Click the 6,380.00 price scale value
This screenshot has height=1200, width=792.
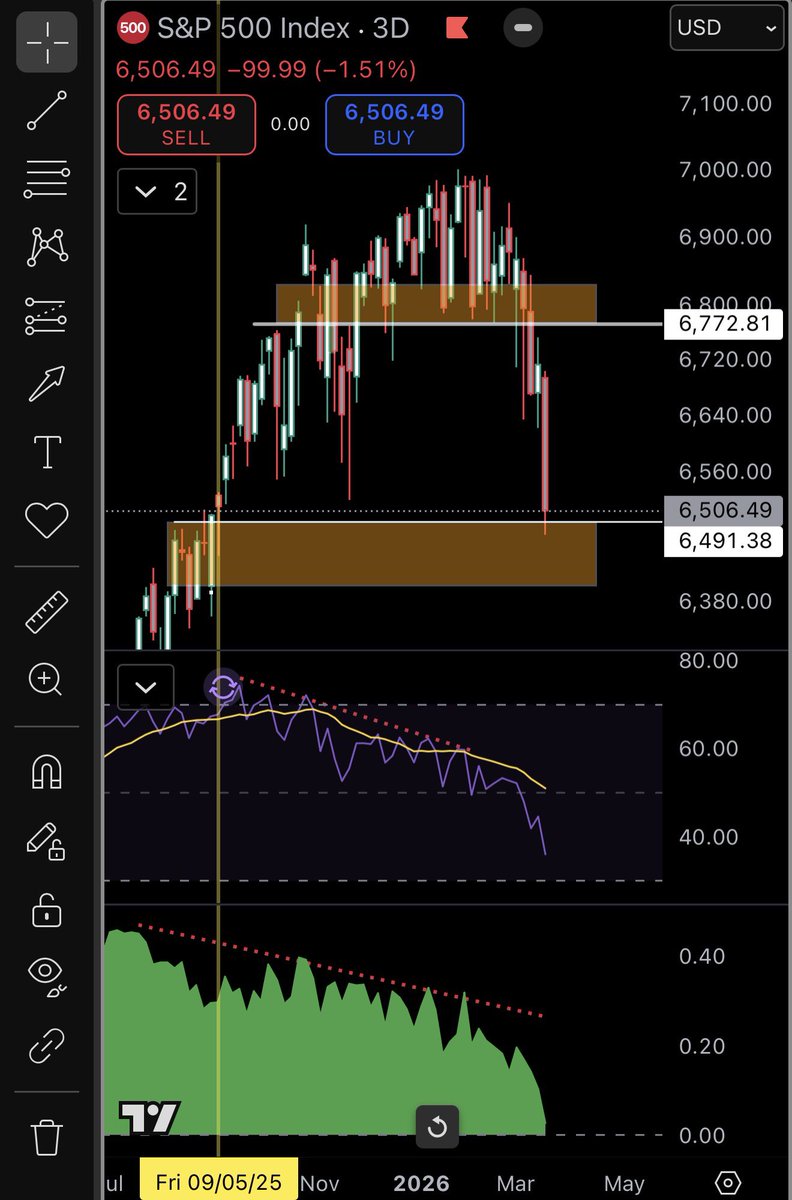point(725,601)
